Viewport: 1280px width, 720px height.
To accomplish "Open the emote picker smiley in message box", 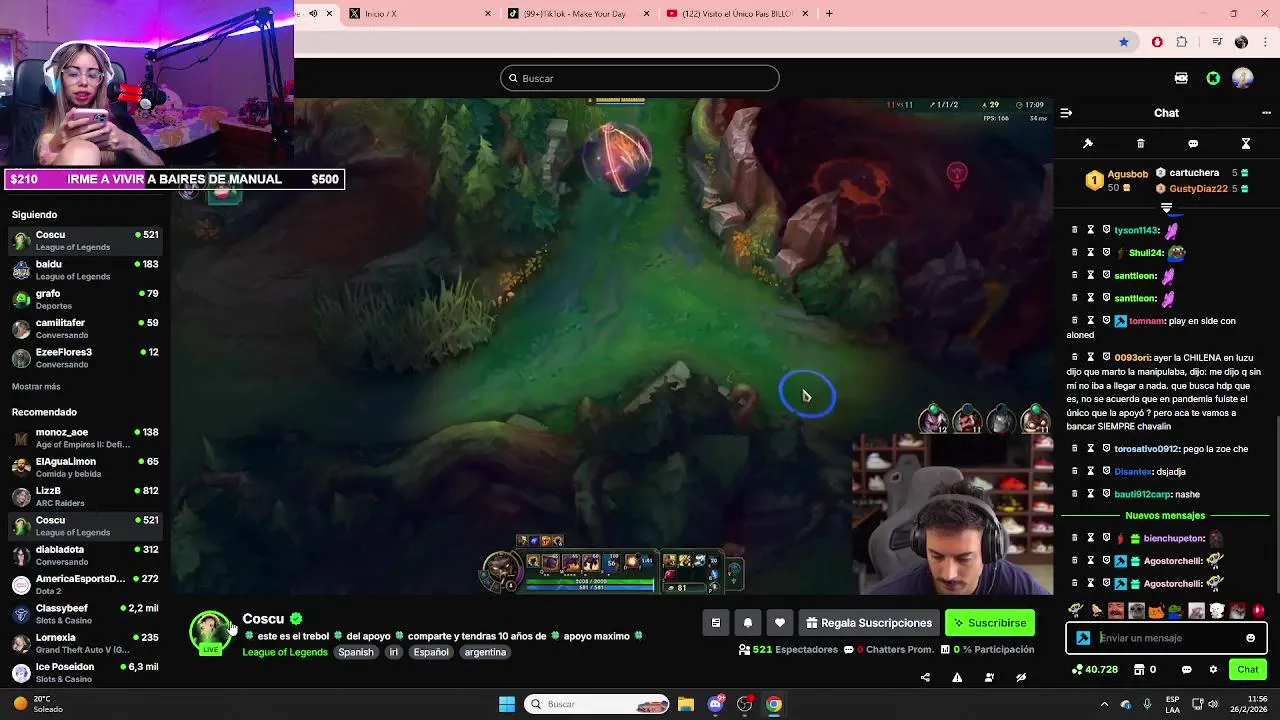I will (x=1250, y=638).
